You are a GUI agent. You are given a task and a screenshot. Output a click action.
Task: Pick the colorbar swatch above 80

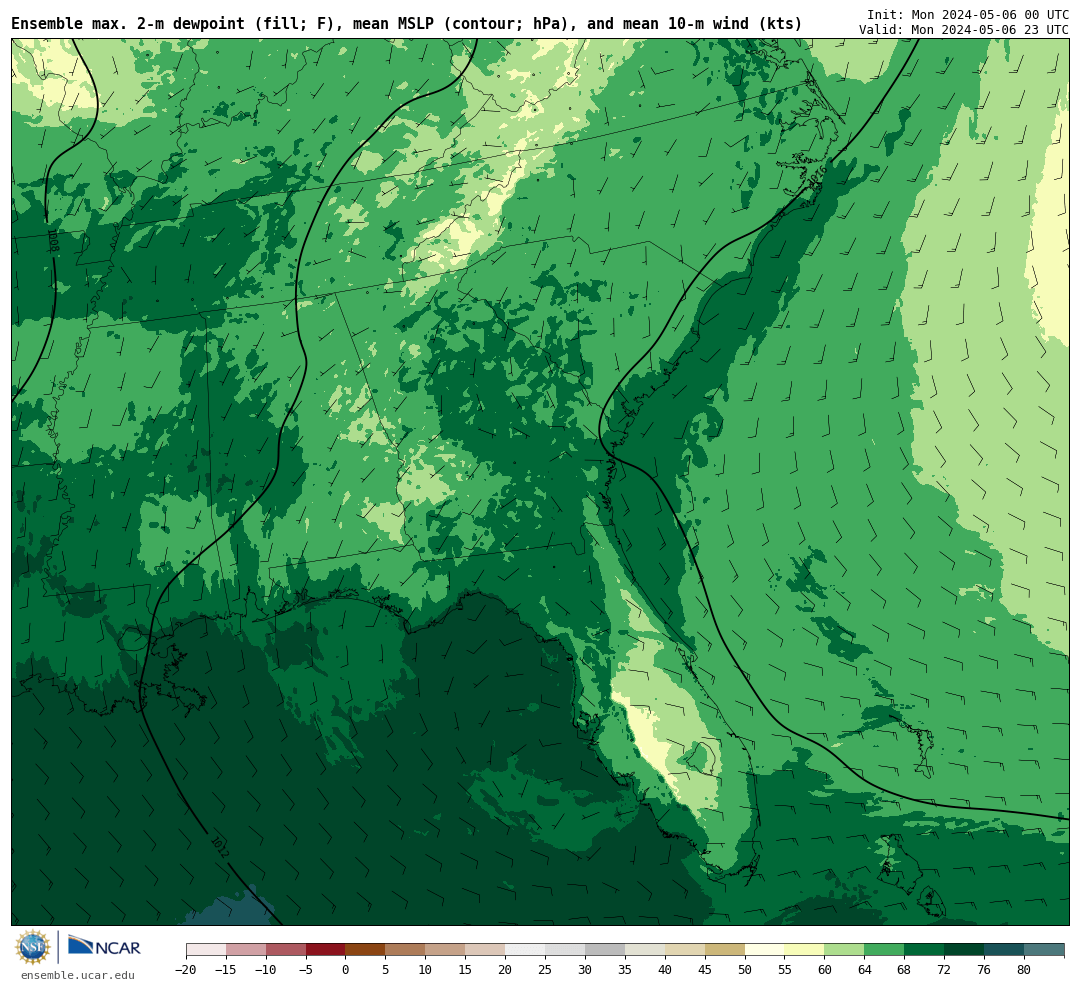[x=1045, y=950]
